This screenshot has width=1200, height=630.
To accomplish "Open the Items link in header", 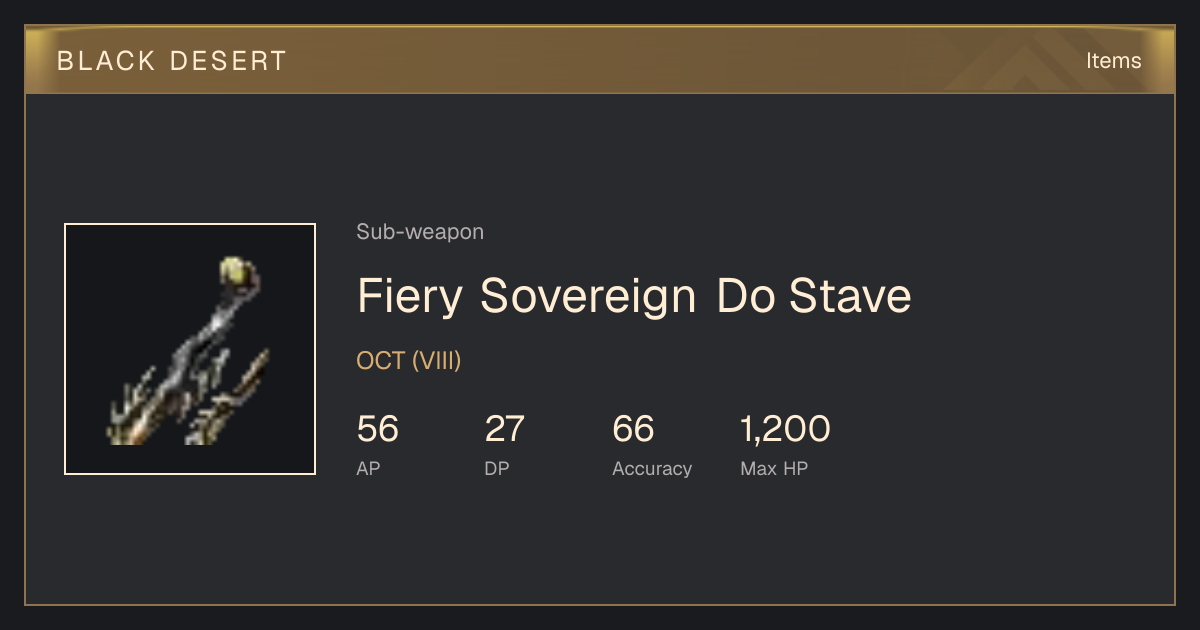I will (x=1113, y=60).
